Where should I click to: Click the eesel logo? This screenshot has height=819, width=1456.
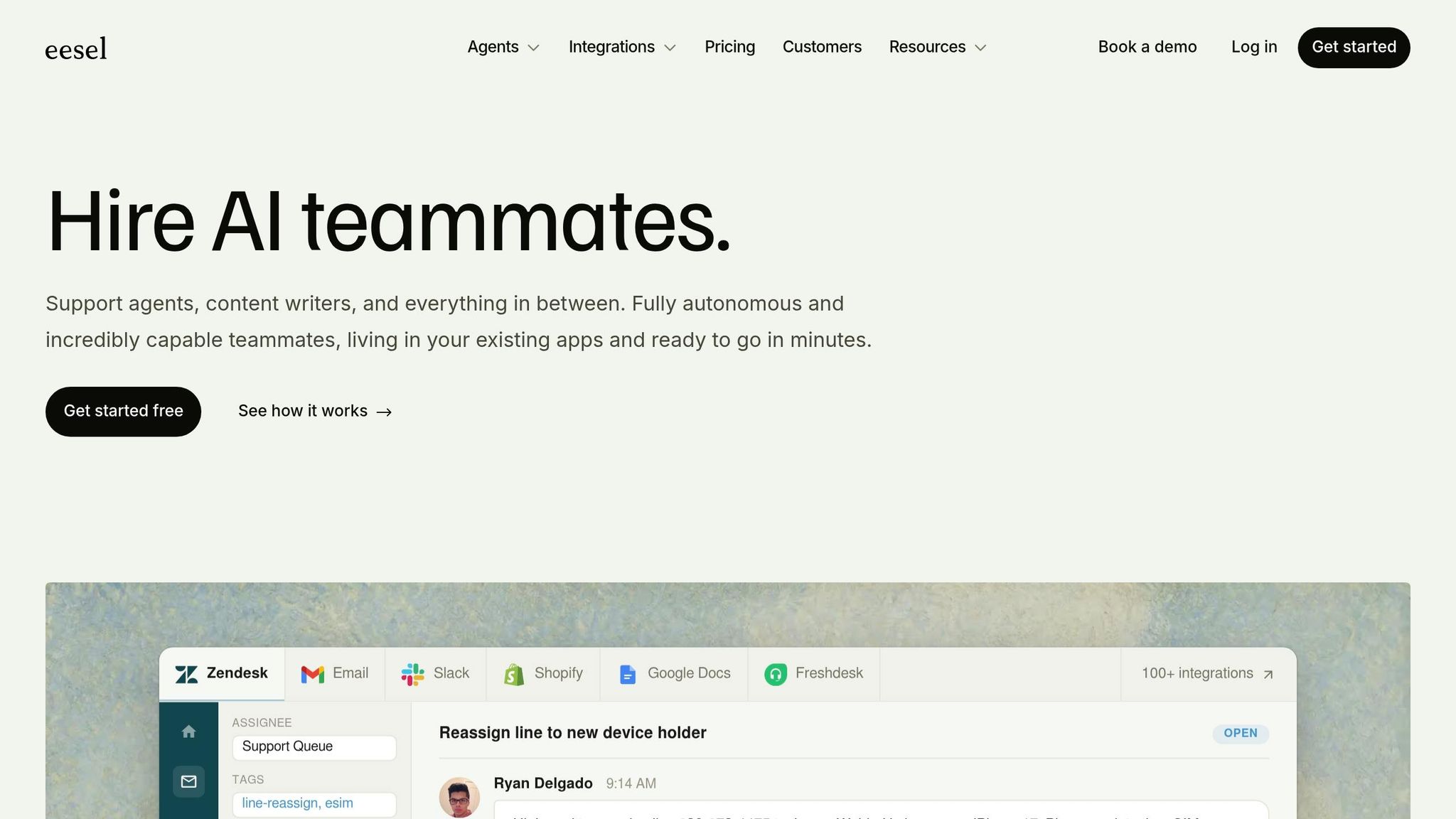coord(75,48)
